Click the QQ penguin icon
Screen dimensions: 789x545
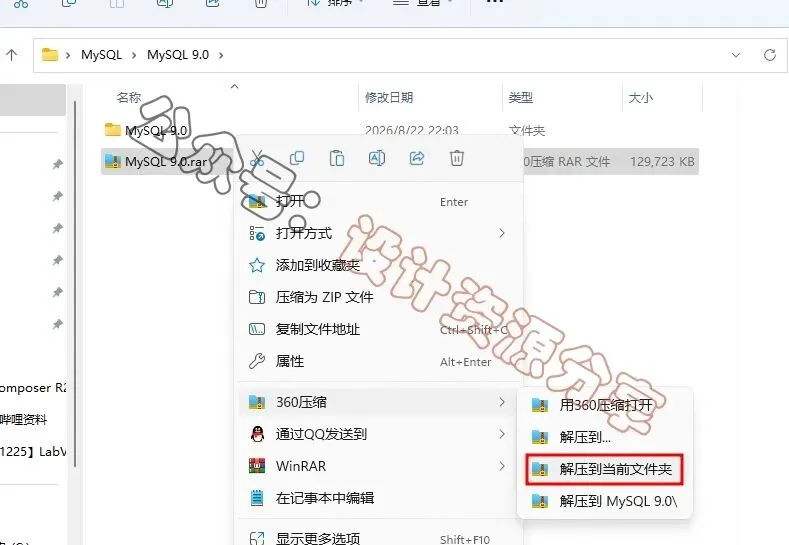pos(257,434)
